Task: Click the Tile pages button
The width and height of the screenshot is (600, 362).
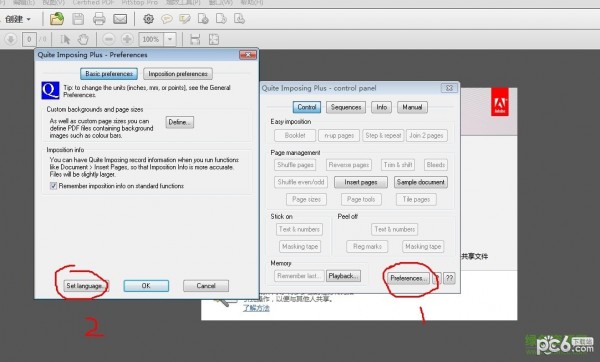Action: [416, 199]
